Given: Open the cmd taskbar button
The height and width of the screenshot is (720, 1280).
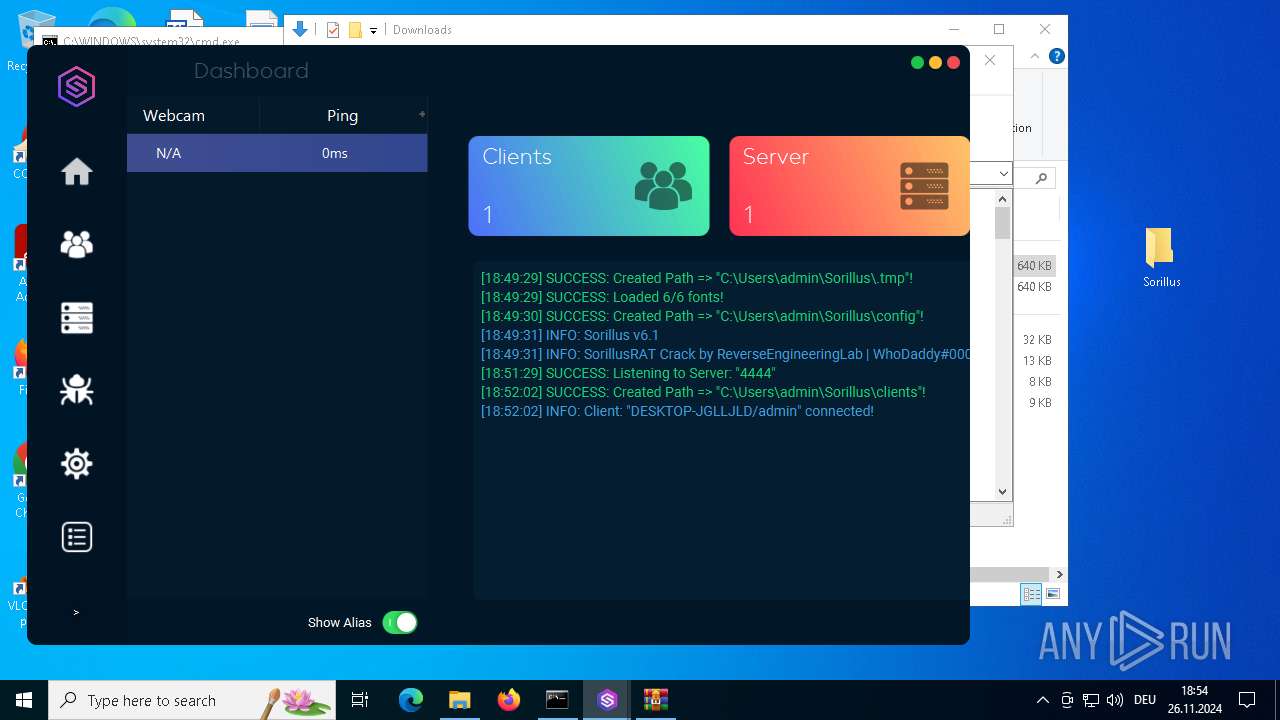Looking at the screenshot, I should coord(557,700).
